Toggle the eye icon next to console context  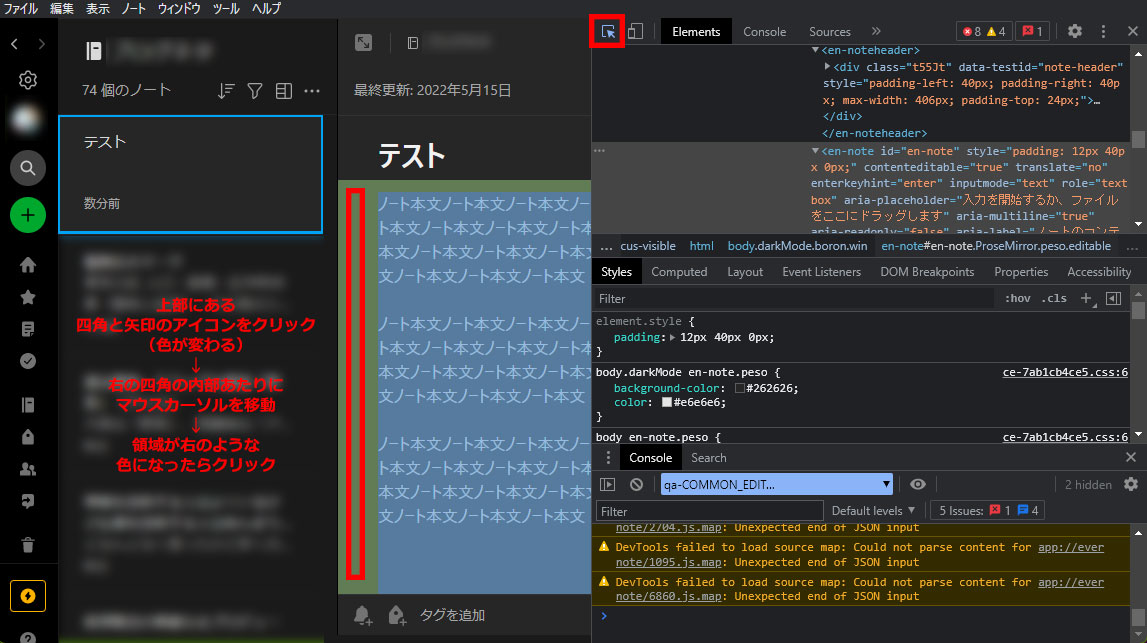917,484
